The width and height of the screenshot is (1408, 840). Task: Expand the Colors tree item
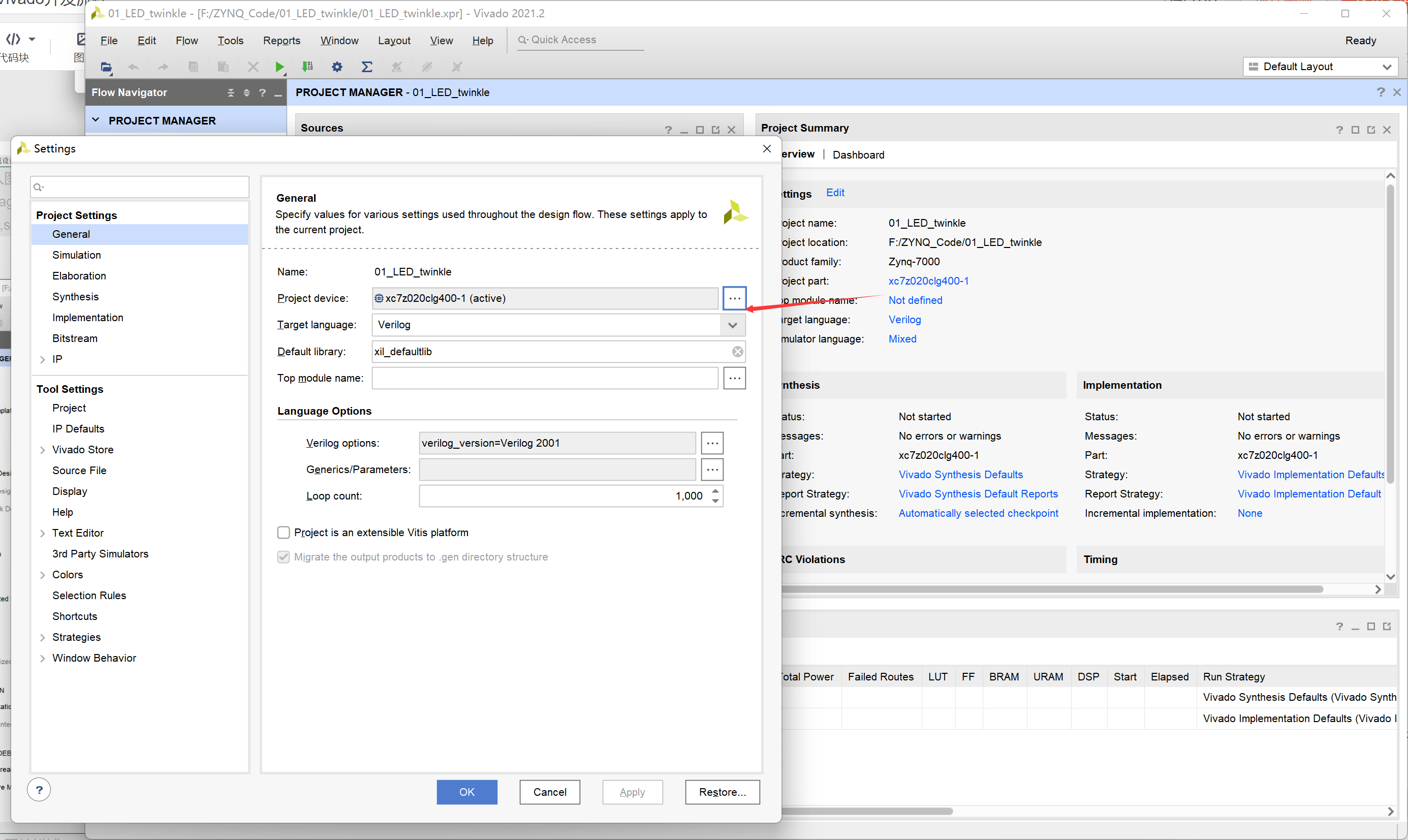coord(43,575)
